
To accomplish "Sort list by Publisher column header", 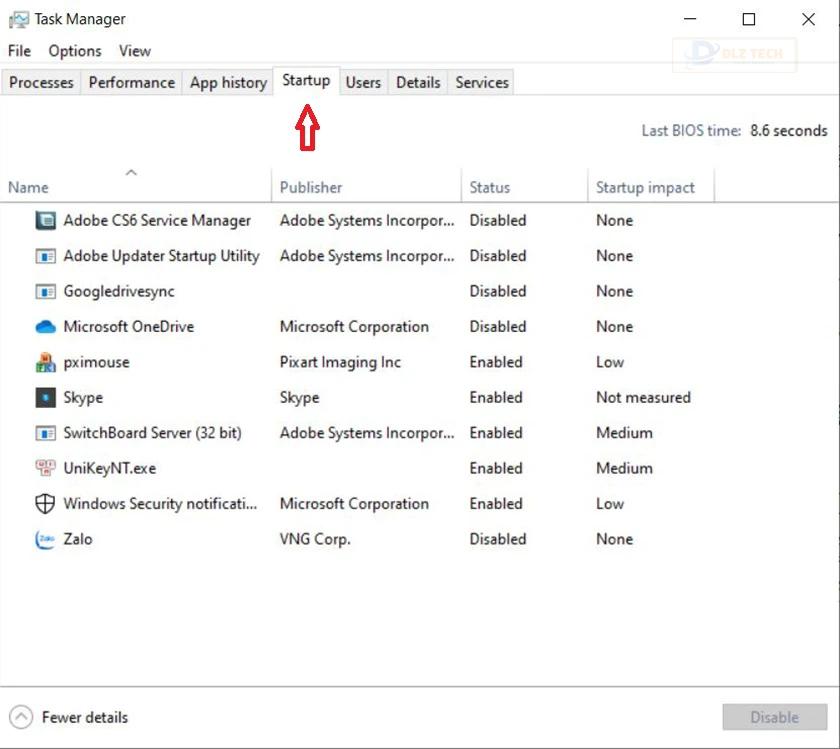I will (x=366, y=185).
